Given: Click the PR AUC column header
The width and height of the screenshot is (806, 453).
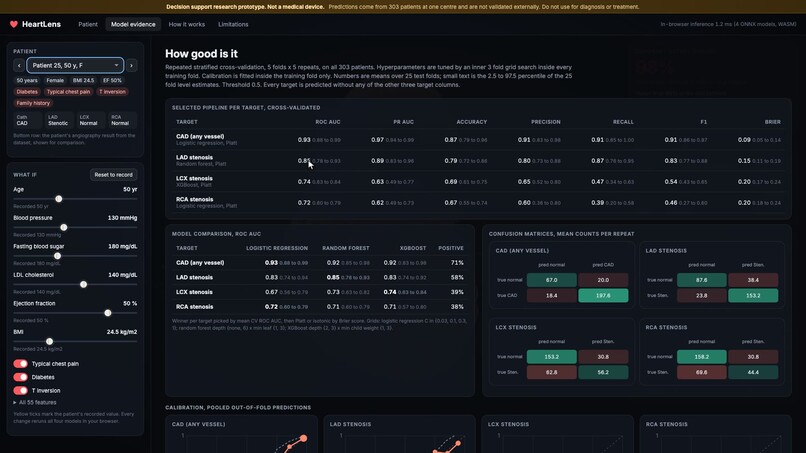Looking at the screenshot, I should click(x=404, y=122).
